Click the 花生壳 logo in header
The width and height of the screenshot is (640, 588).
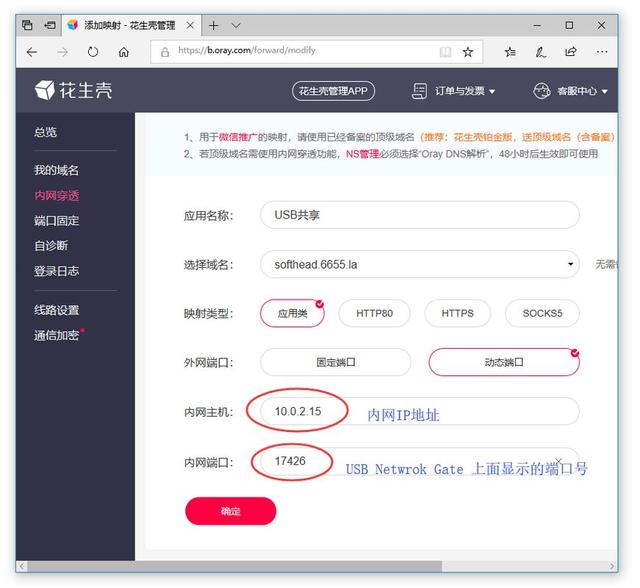click(x=74, y=91)
